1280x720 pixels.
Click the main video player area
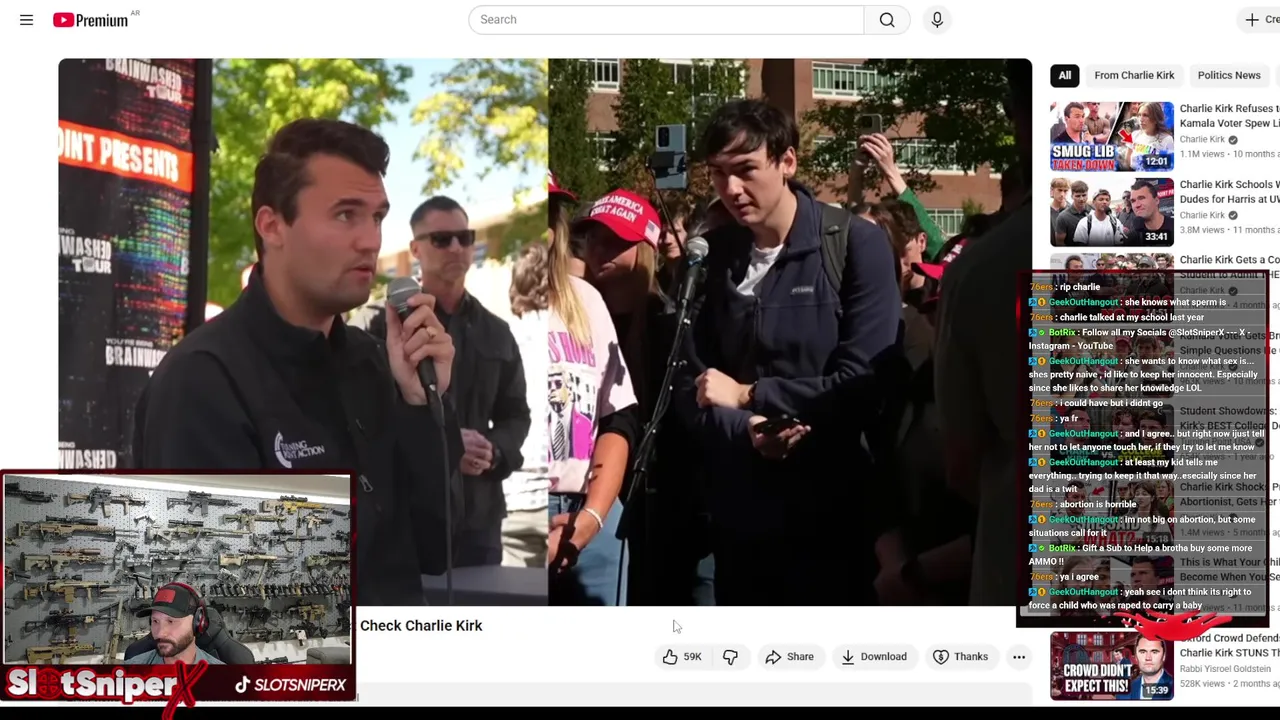[x=545, y=332]
